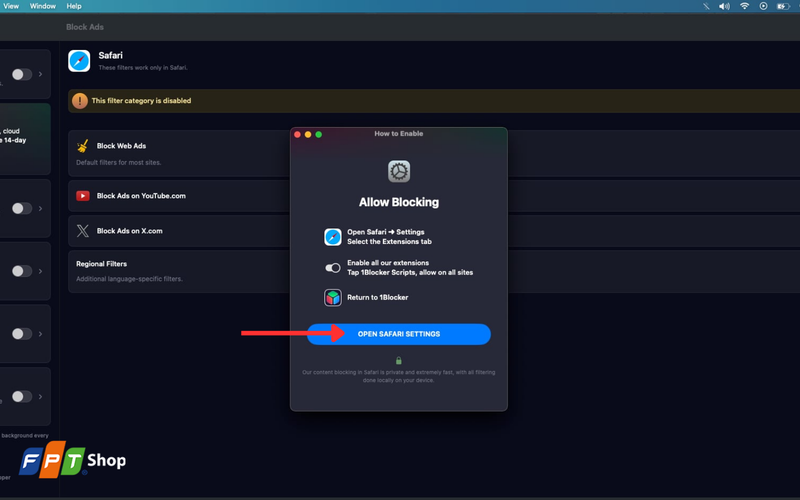Click the orange warning icon in the disabled banner

pyautogui.click(x=80, y=101)
